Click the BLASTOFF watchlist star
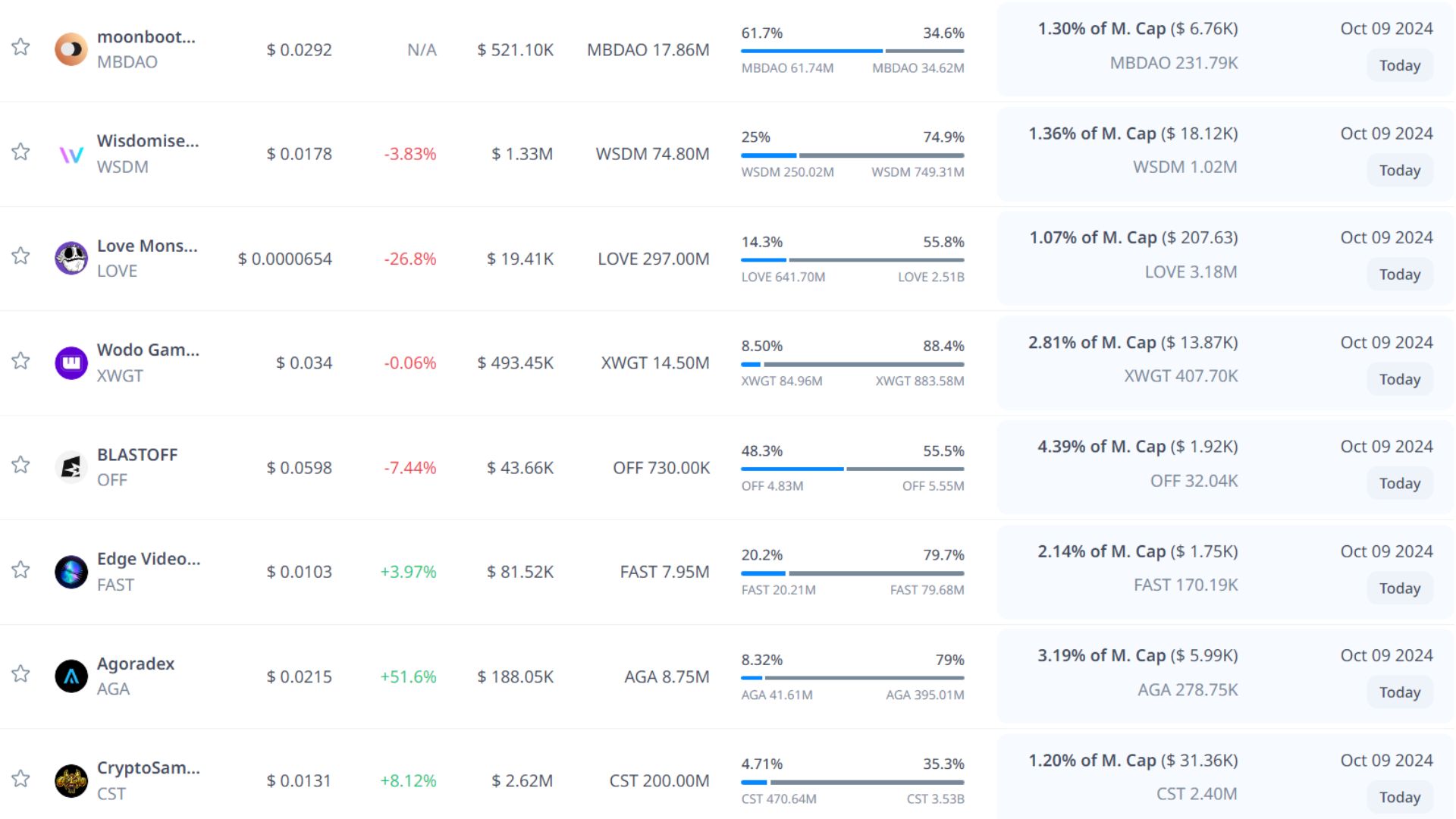 click(20, 464)
